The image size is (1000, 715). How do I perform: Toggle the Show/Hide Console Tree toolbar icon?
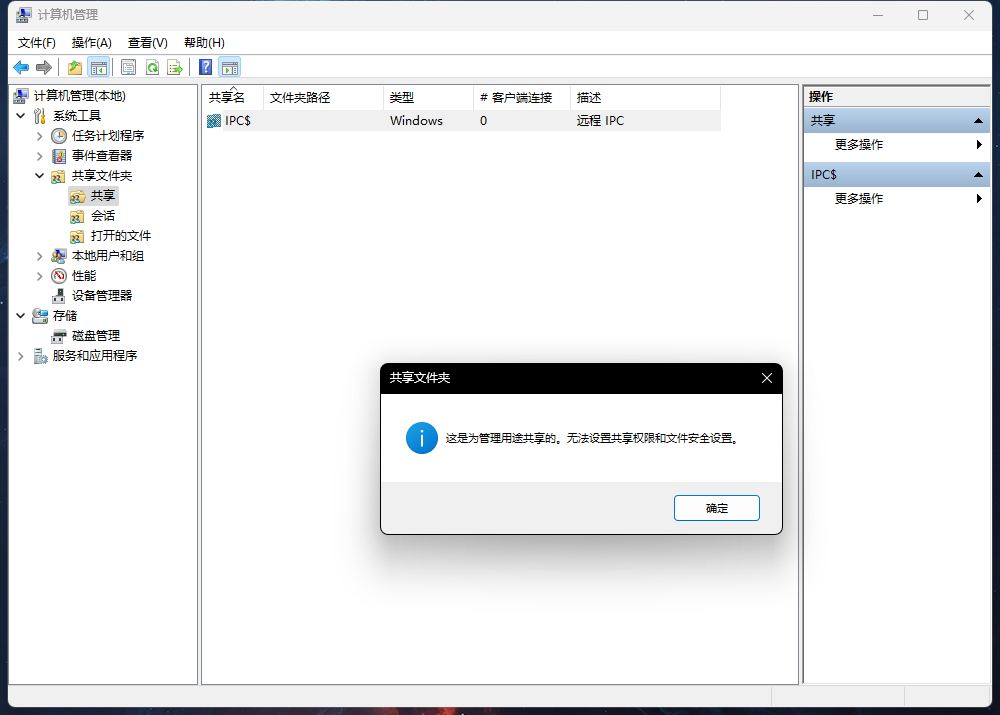pos(98,68)
